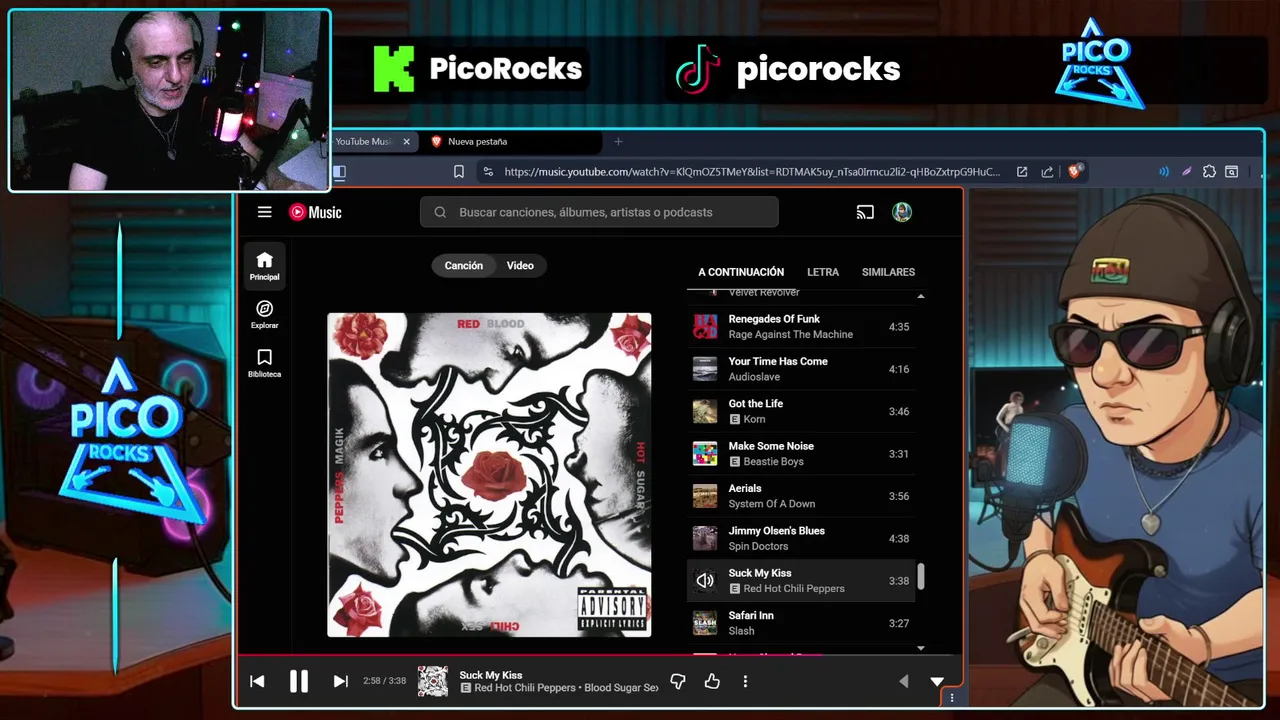Click the YouTube Music logo
This screenshot has width=1280, height=720.
click(315, 212)
